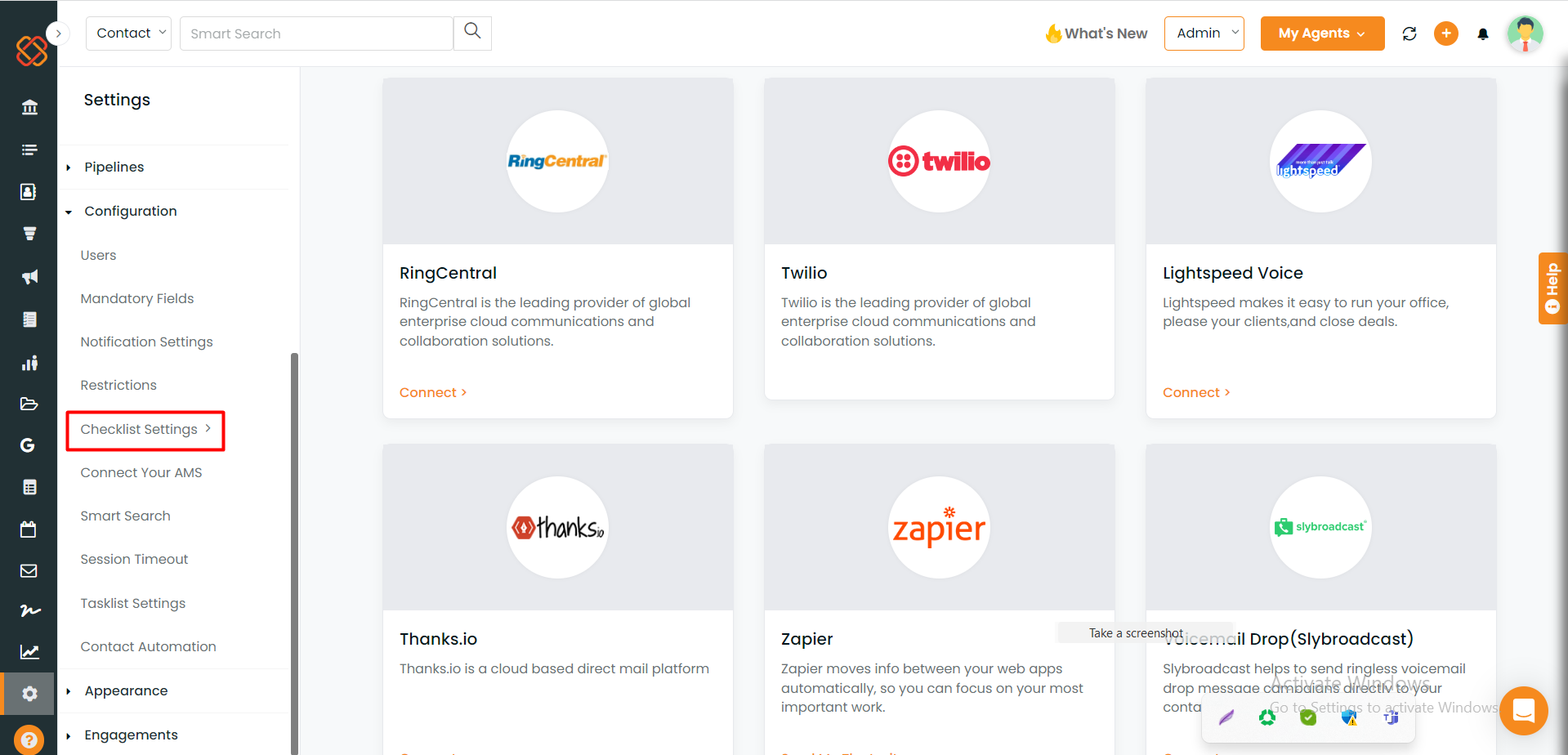Click the notification bell icon

tap(1482, 34)
